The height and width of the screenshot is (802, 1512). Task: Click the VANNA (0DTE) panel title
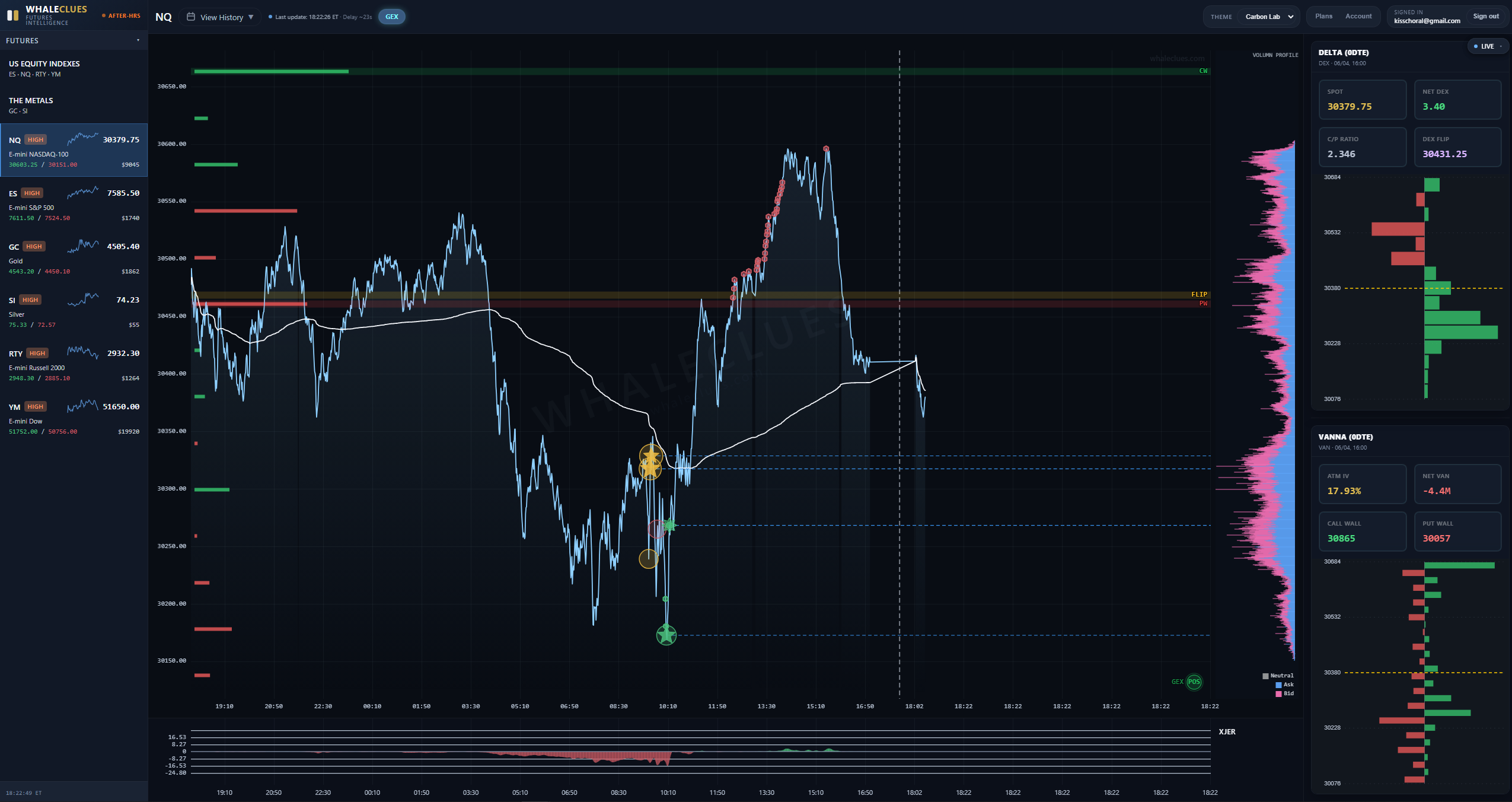[x=1345, y=437]
